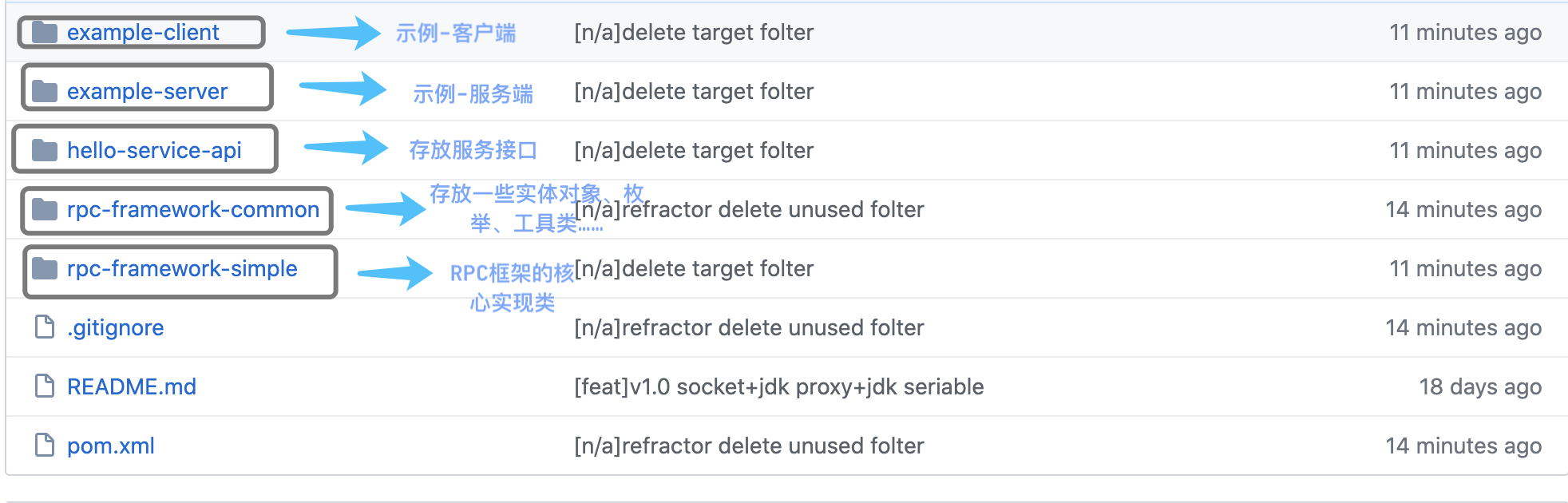Open the rpc-framework-simple folder link
The width and height of the screenshot is (1568, 503).
pos(182,268)
